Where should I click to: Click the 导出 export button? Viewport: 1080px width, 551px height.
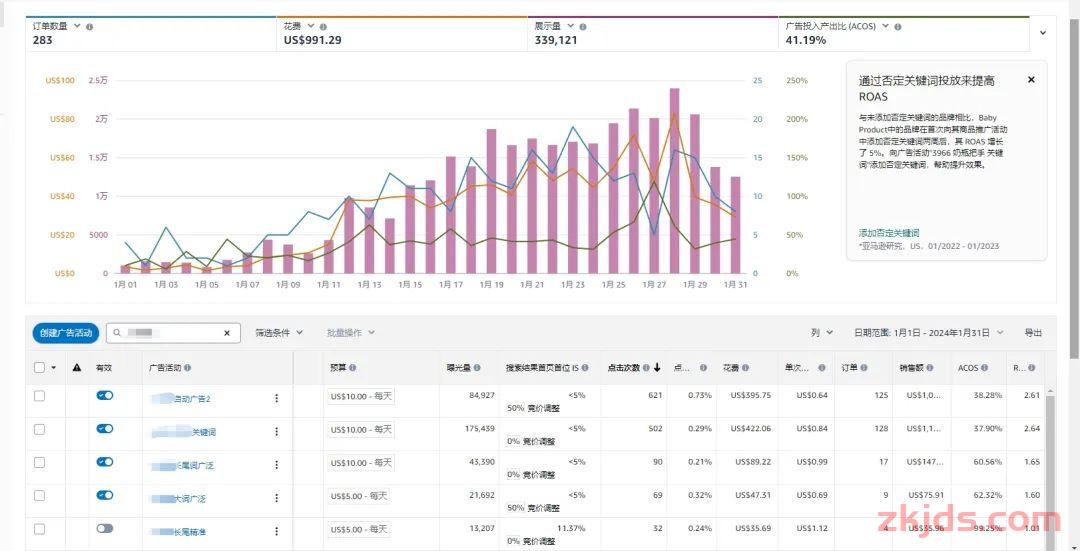point(1033,333)
